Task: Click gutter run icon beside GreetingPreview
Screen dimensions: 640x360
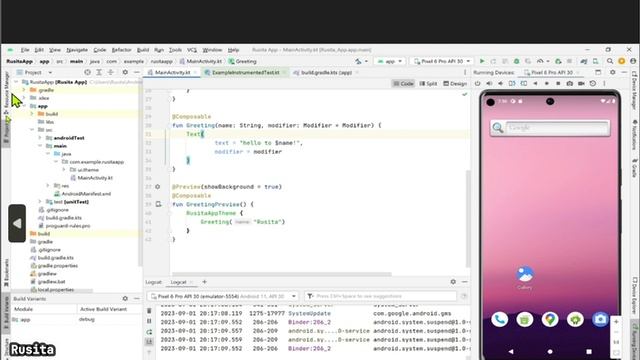Action: (x=158, y=204)
